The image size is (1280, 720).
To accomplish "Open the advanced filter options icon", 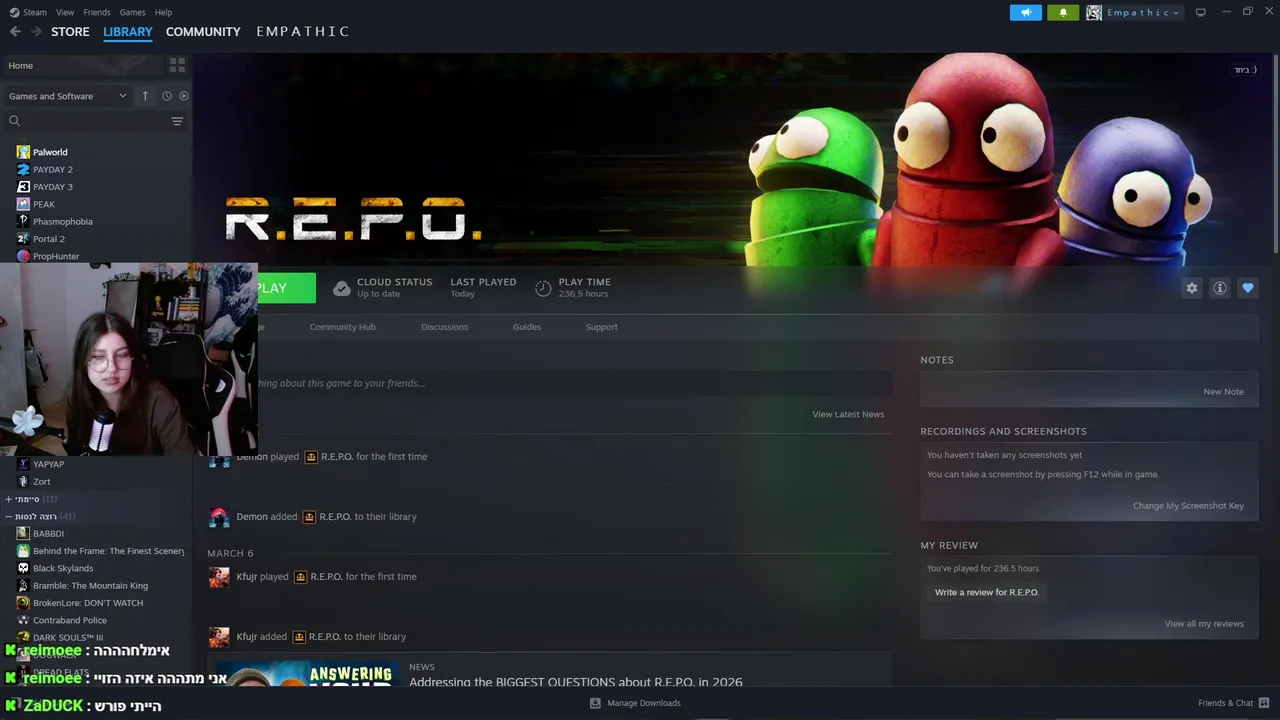I will (x=177, y=121).
